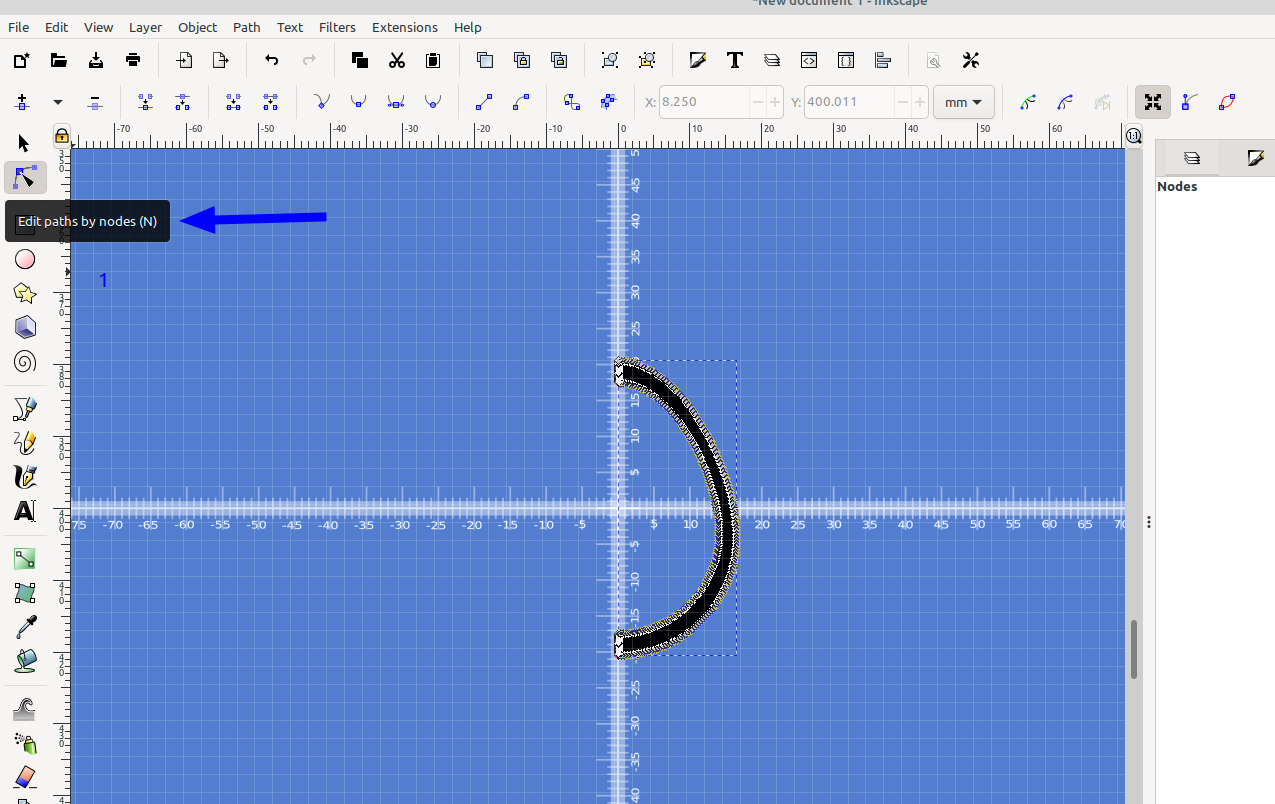Make selected segments straight lines
Viewport: 1275px width, 804px height.
484,102
